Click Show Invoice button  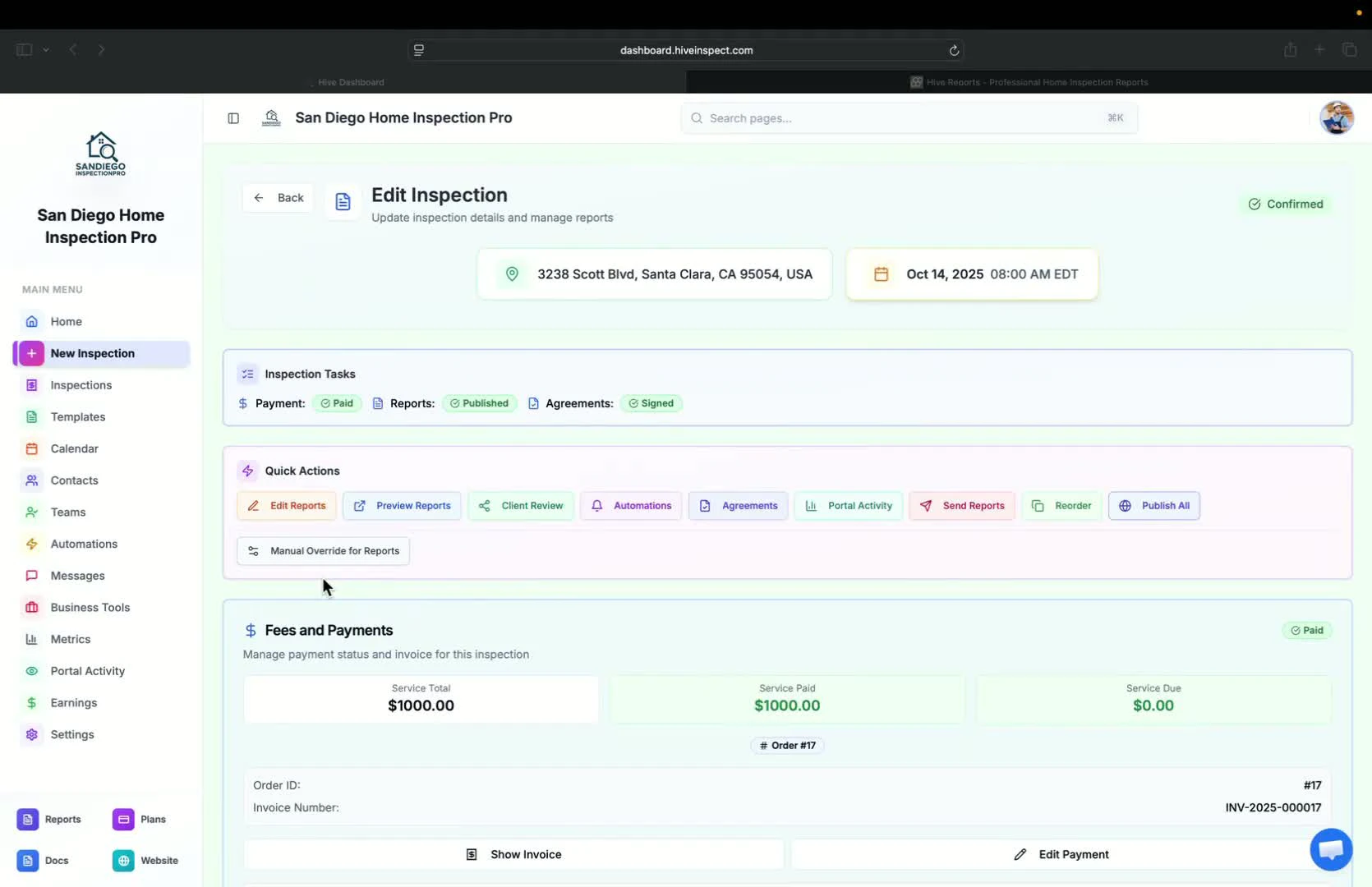[x=513, y=855]
